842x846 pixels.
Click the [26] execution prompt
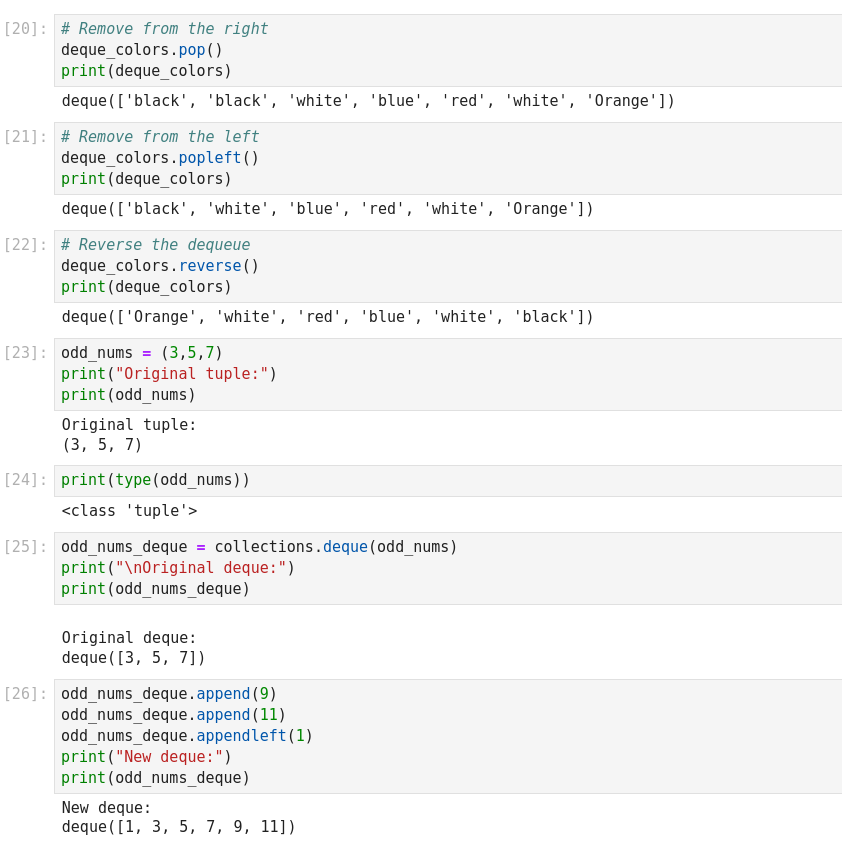click(25, 694)
